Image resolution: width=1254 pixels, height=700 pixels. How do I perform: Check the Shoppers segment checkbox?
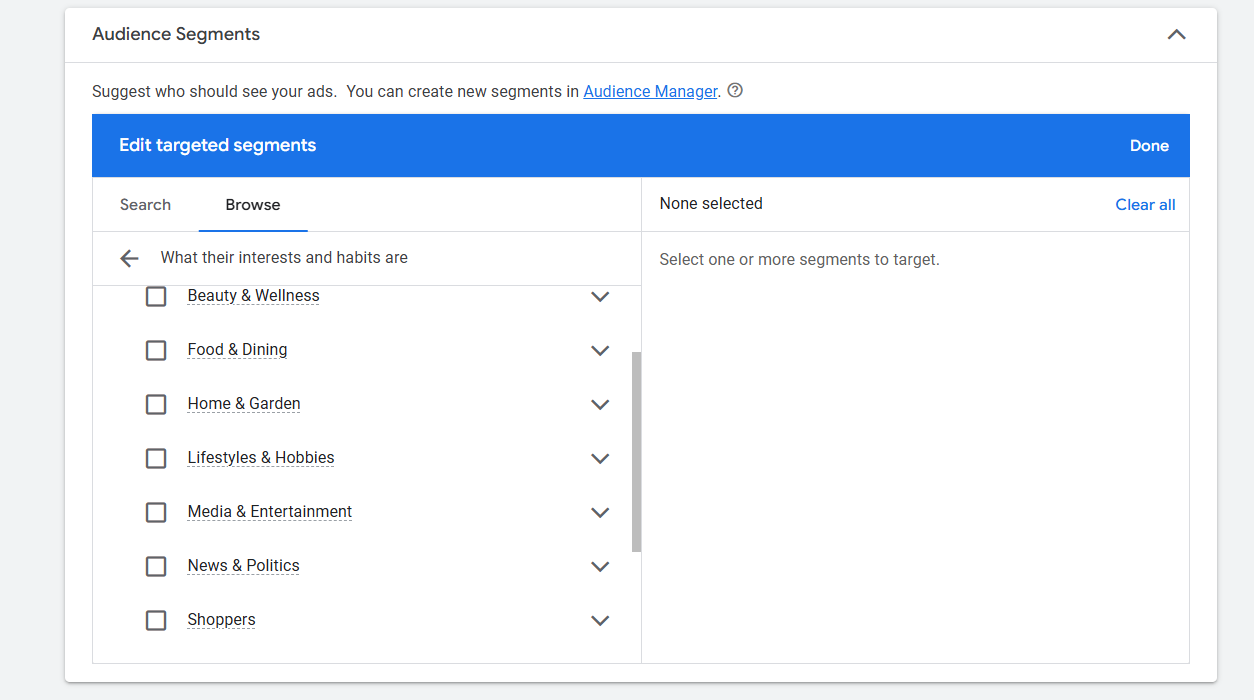(x=156, y=621)
